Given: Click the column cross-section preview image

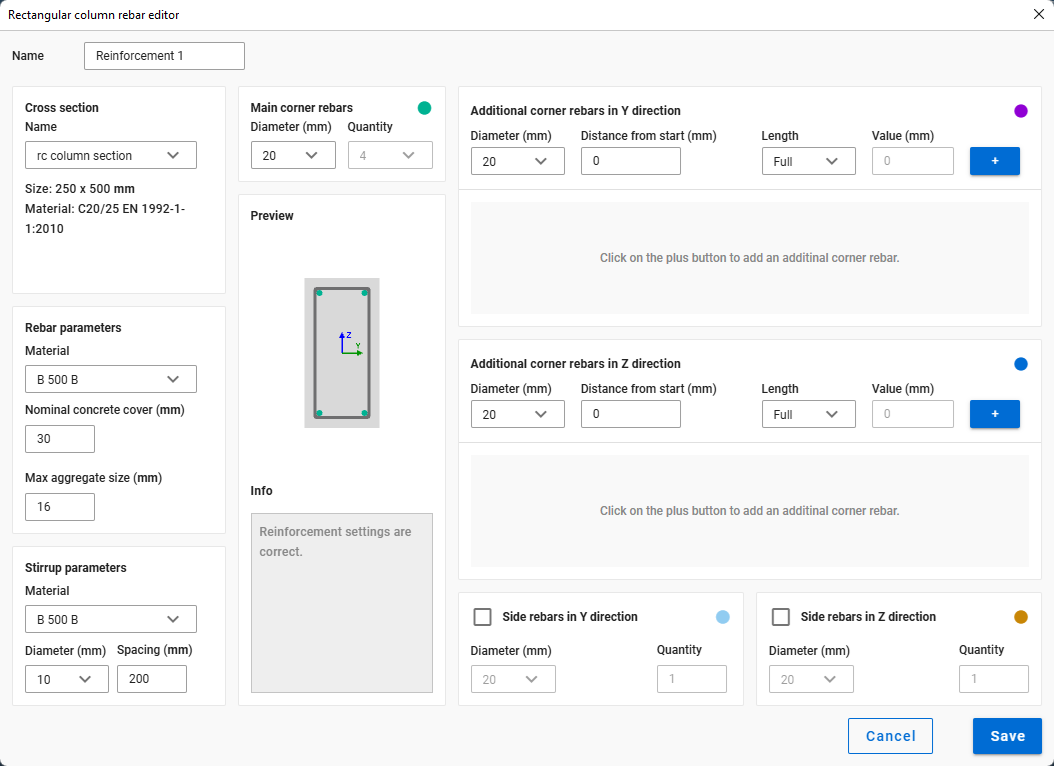Looking at the screenshot, I should (342, 353).
